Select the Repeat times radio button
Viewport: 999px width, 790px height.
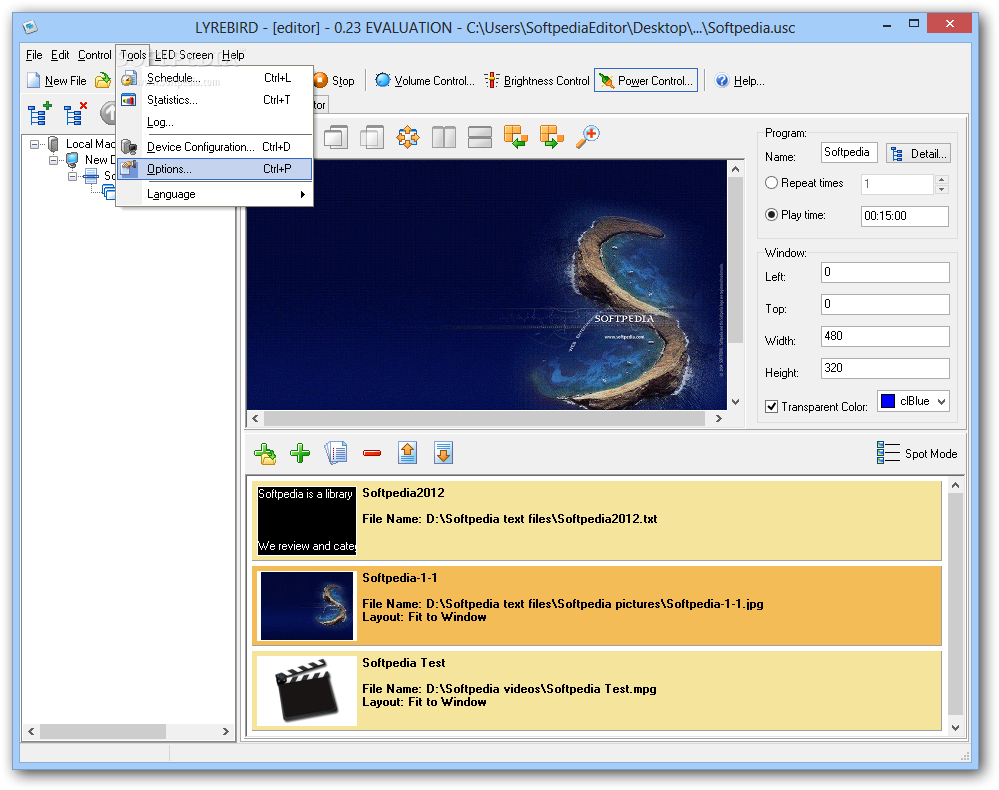(x=772, y=183)
